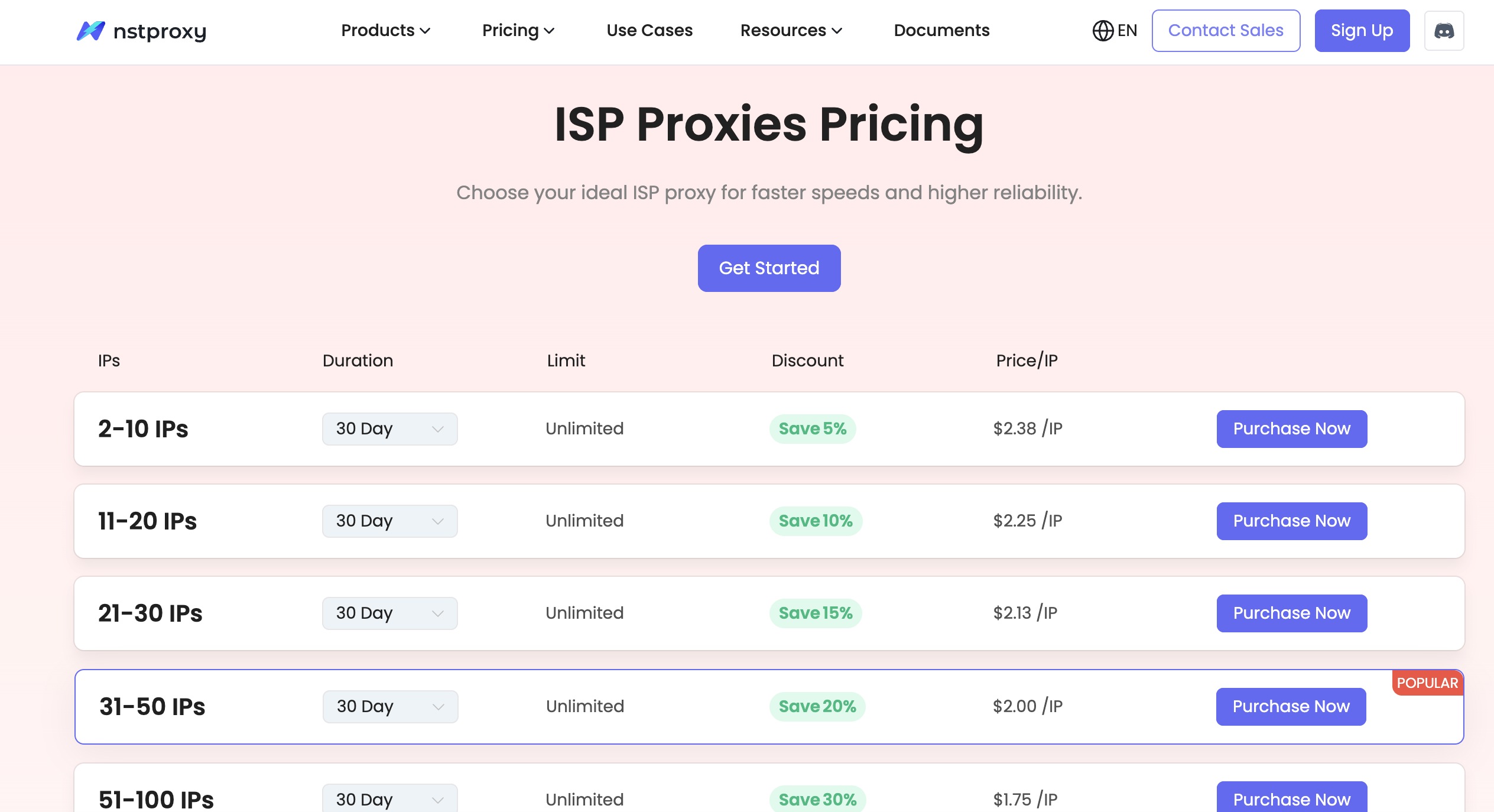Click the Save 10% discount badge
Viewport: 1494px width, 812px height.
coord(816,521)
